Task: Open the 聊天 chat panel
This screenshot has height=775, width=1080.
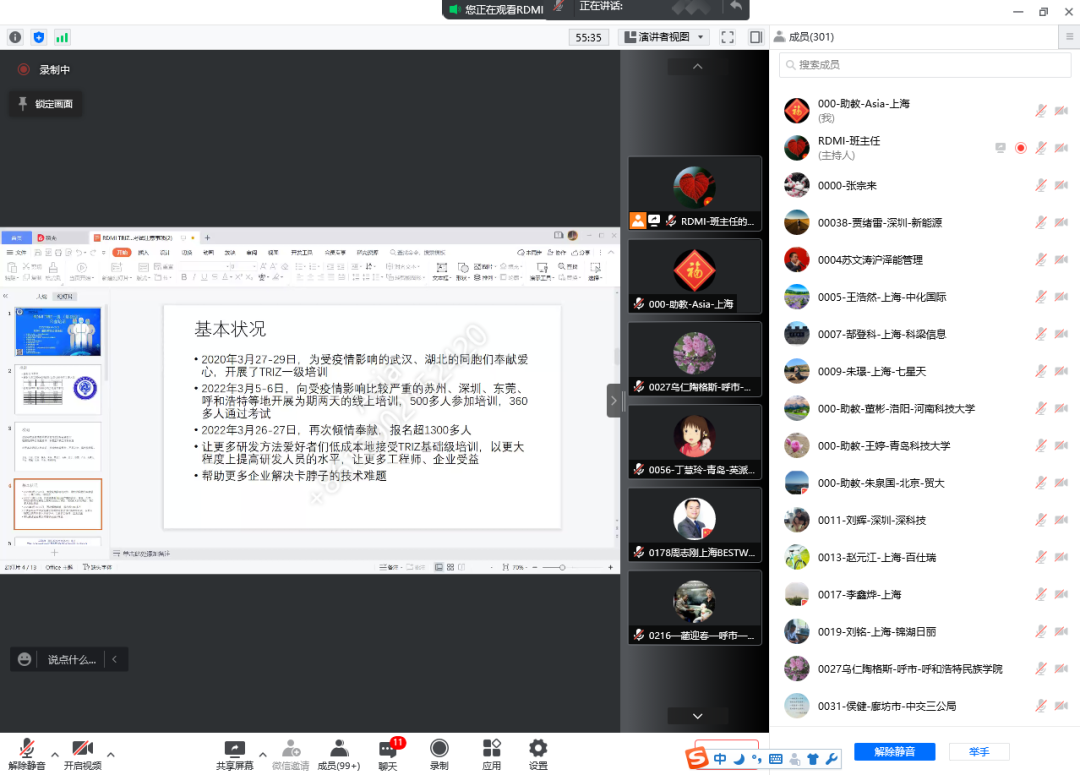Action: click(388, 755)
